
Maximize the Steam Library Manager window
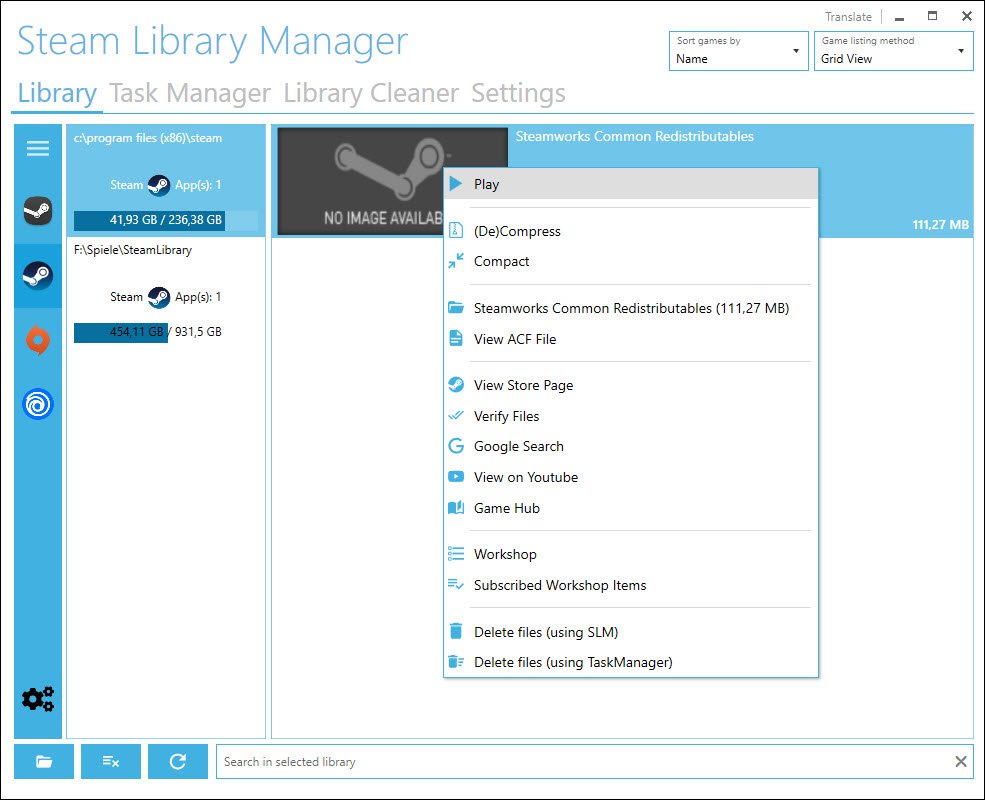coord(933,16)
